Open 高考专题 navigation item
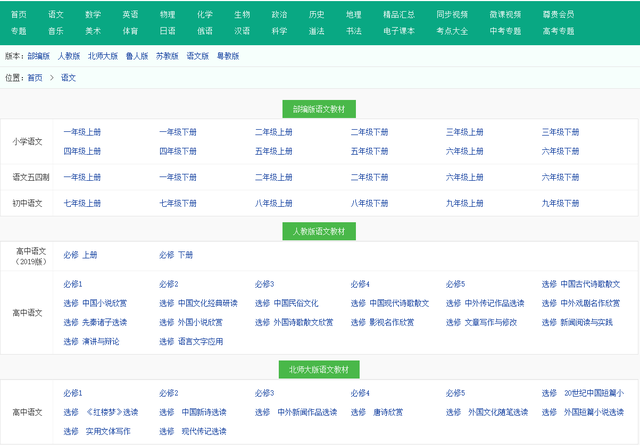640x445 pixels. pyautogui.click(x=558, y=31)
